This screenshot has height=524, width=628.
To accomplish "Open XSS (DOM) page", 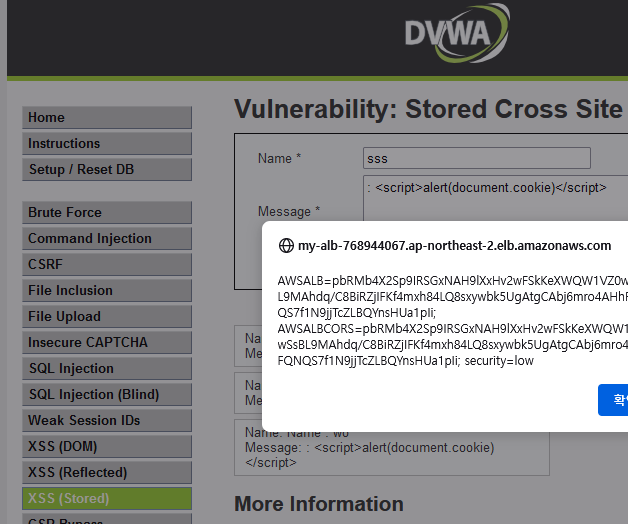I will click(x=107, y=447).
